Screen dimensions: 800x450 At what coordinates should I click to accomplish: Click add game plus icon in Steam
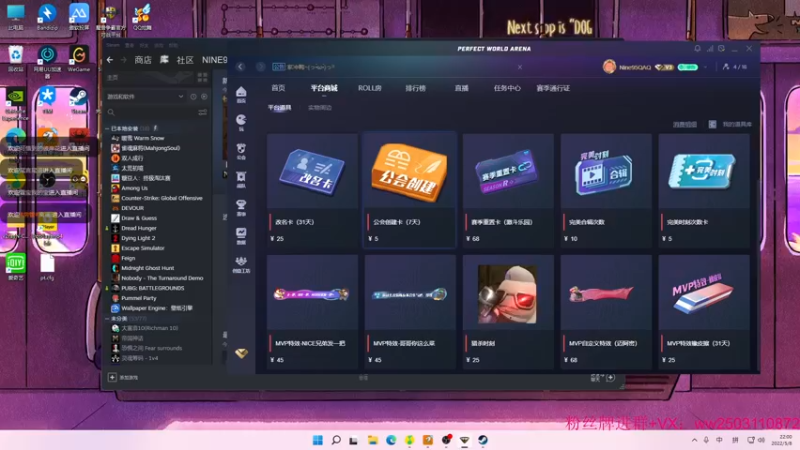pos(112,378)
